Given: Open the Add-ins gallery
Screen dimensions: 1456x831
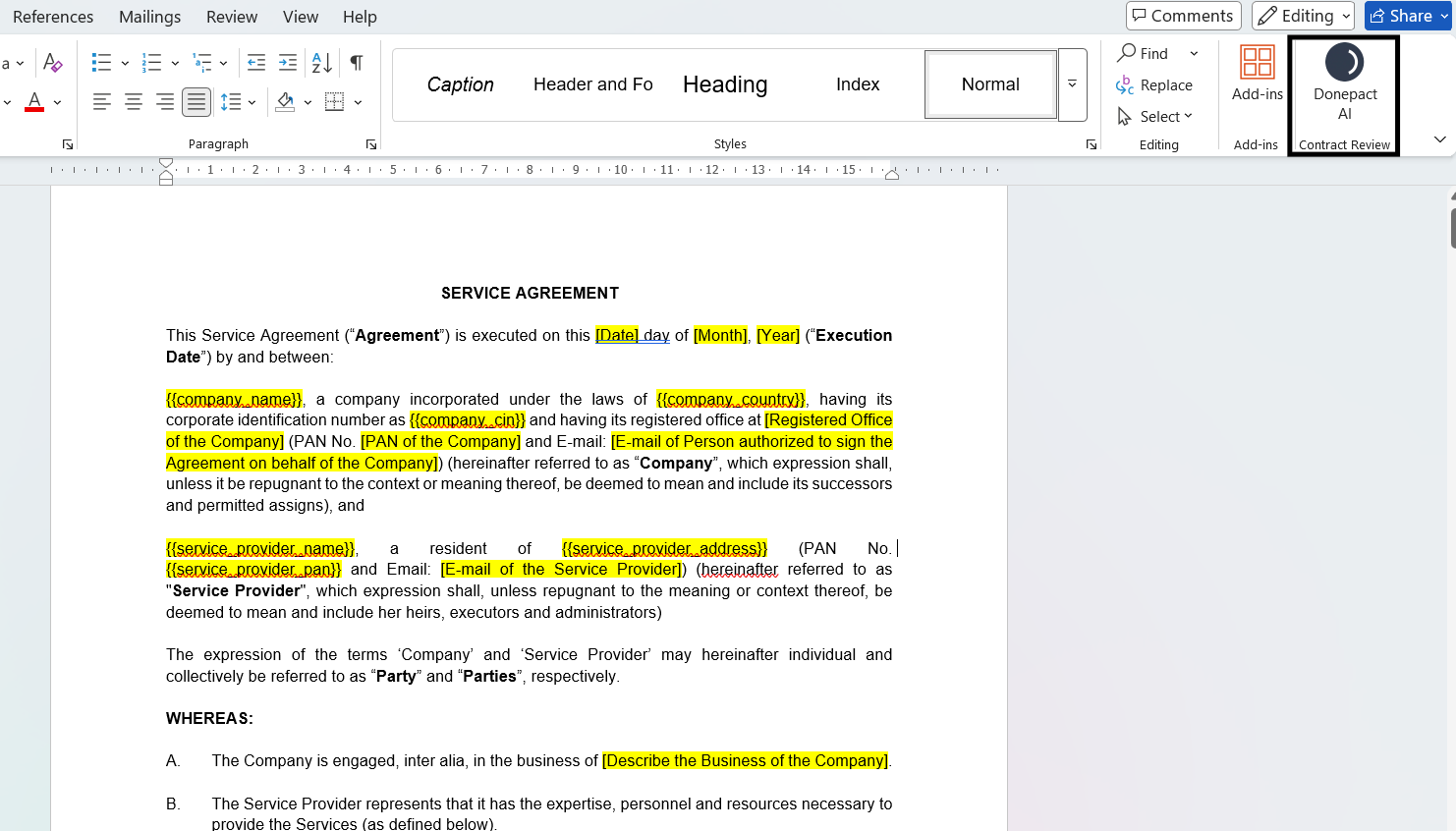Looking at the screenshot, I should coord(1258,74).
